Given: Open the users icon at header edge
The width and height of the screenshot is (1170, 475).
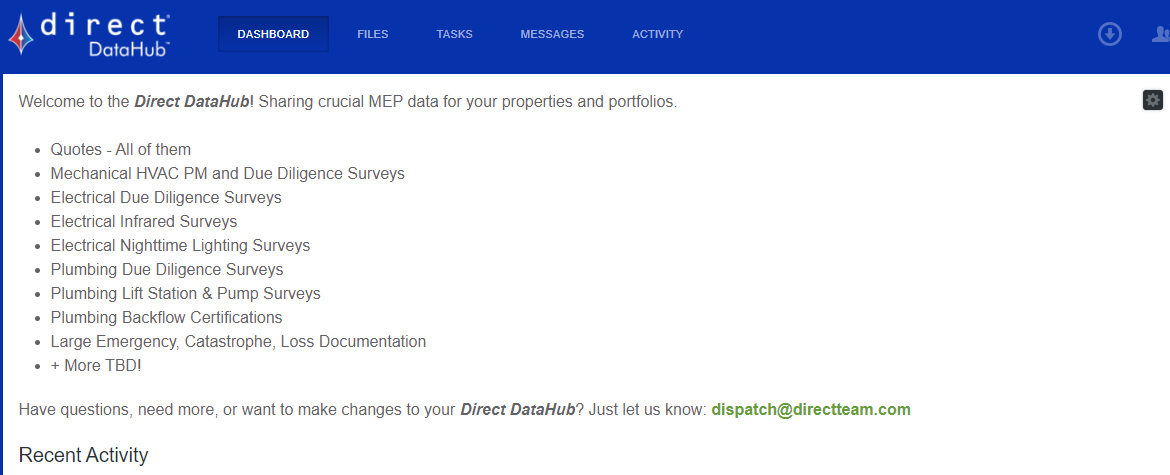Looking at the screenshot, I should [1161, 34].
